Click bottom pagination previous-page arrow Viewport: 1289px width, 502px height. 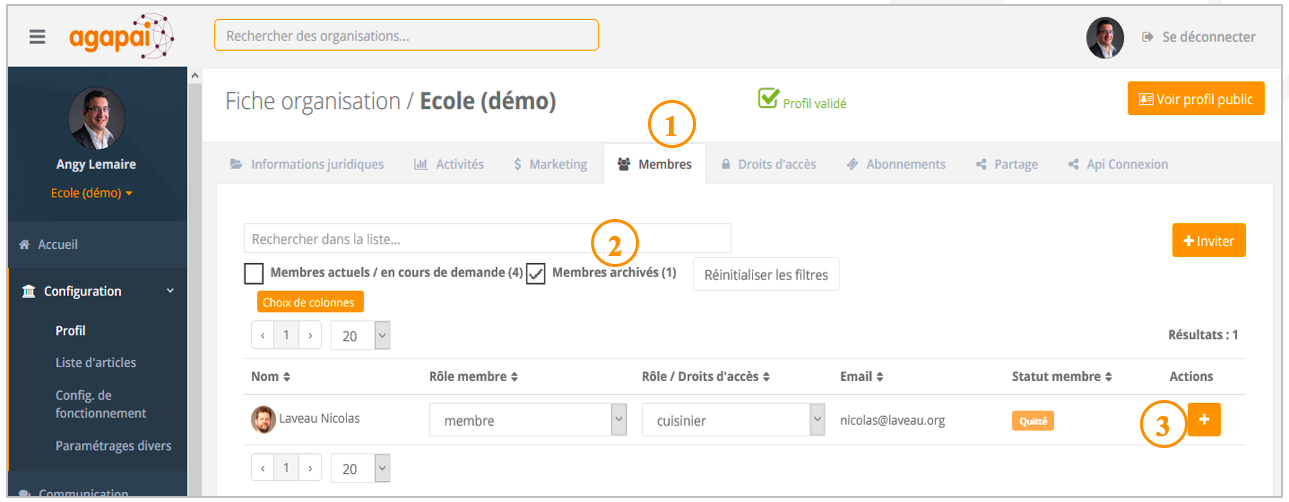263,467
